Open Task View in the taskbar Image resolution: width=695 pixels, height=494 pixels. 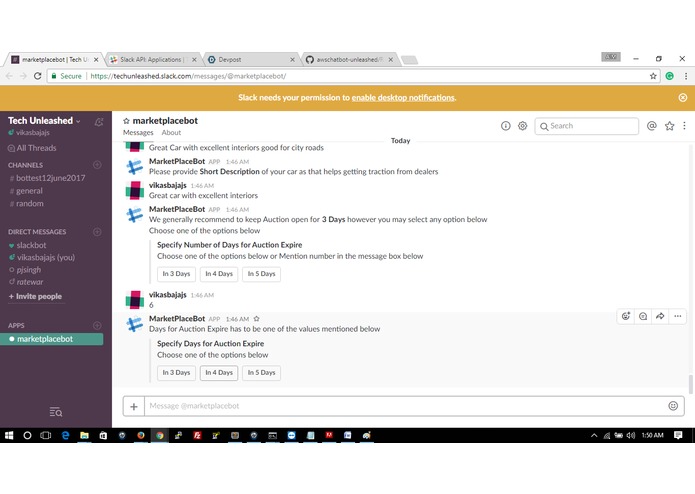pyautogui.click(x=46, y=436)
